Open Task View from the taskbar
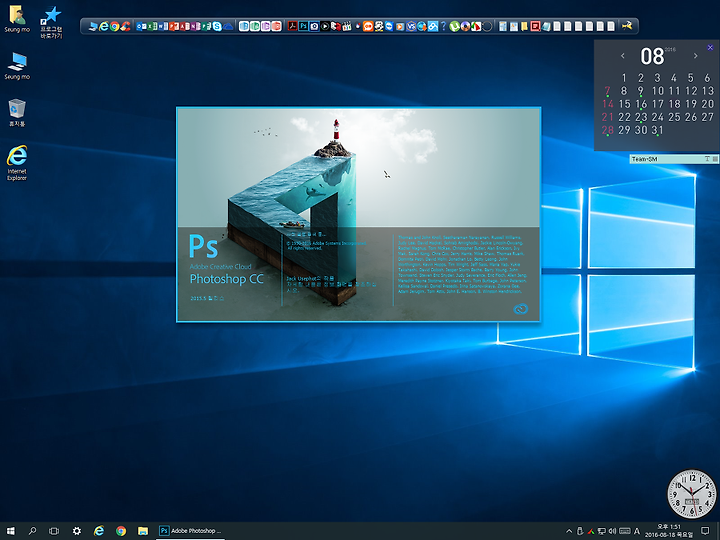The height and width of the screenshot is (540, 720). pos(54,531)
